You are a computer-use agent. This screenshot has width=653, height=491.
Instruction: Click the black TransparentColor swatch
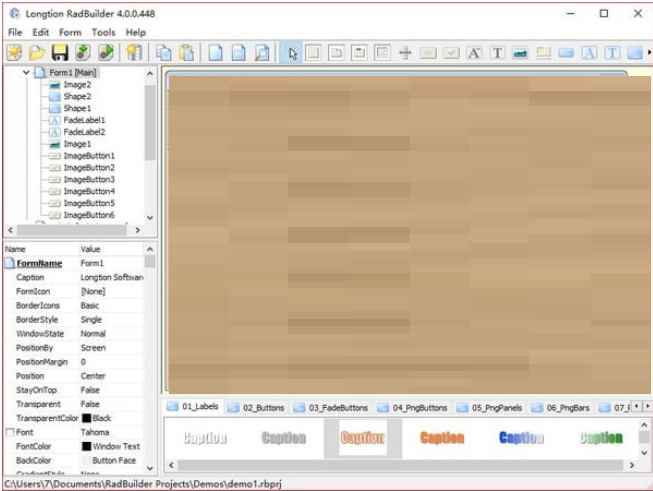[87, 418]
